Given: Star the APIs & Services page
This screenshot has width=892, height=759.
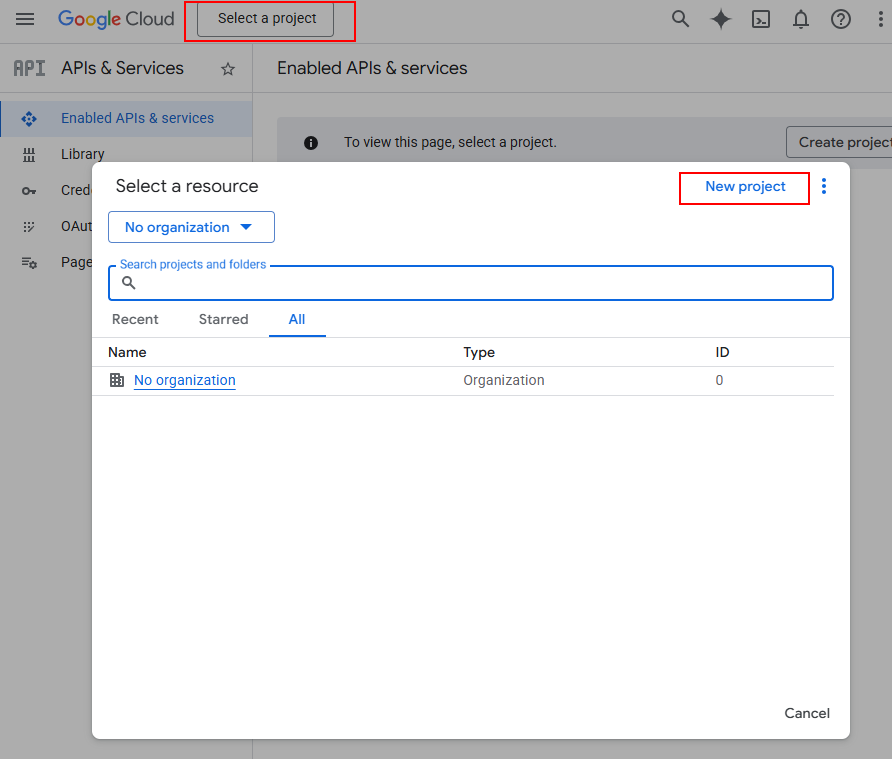Looking at the screenshot, I should click(228, 69).
